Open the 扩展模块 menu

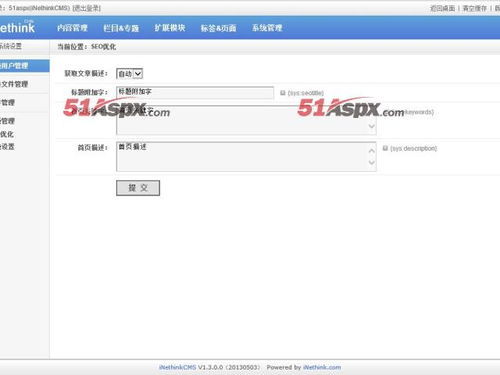[x=170, y=28]
